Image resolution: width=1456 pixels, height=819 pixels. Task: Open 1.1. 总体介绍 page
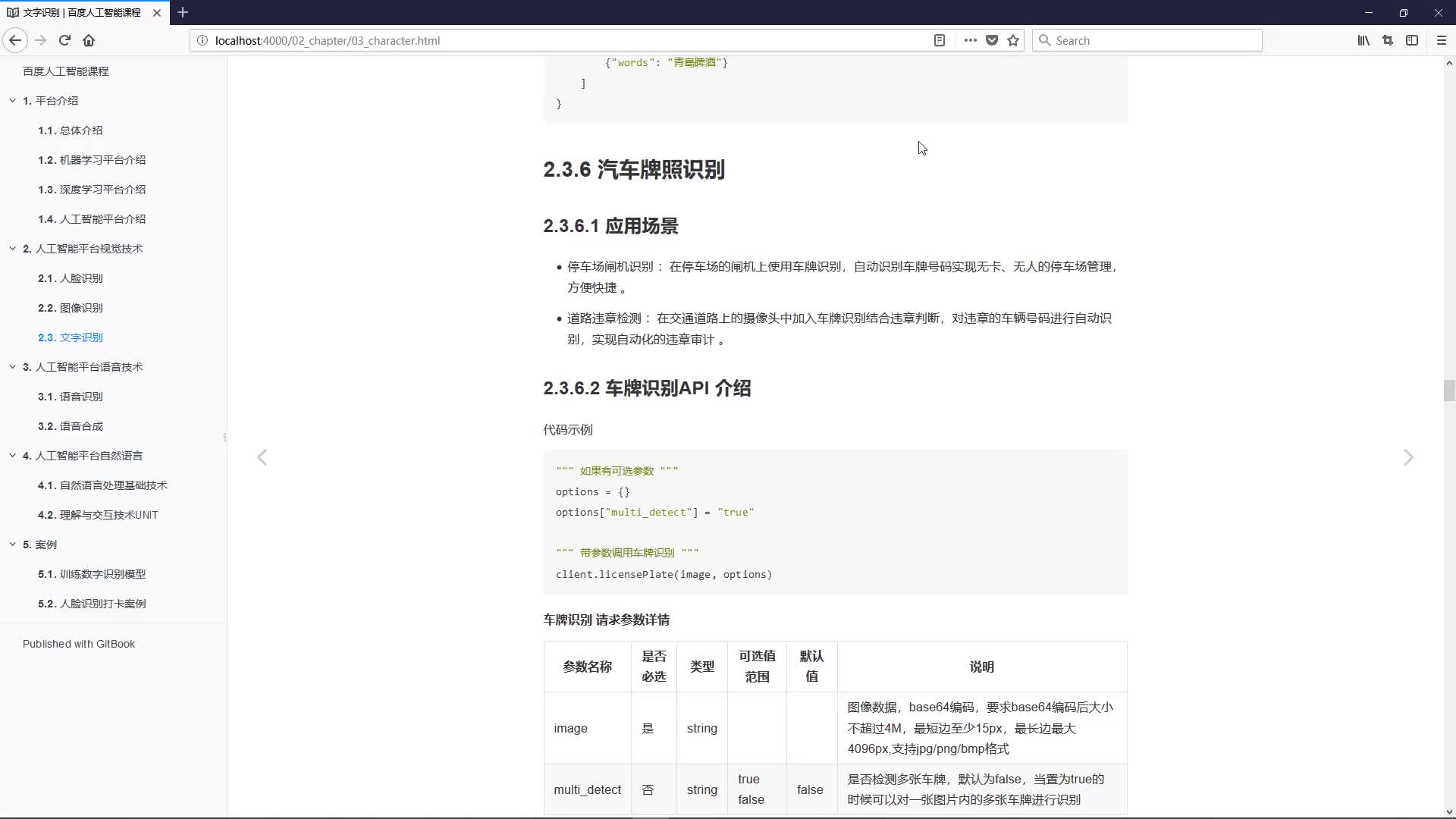coord(71,130)
